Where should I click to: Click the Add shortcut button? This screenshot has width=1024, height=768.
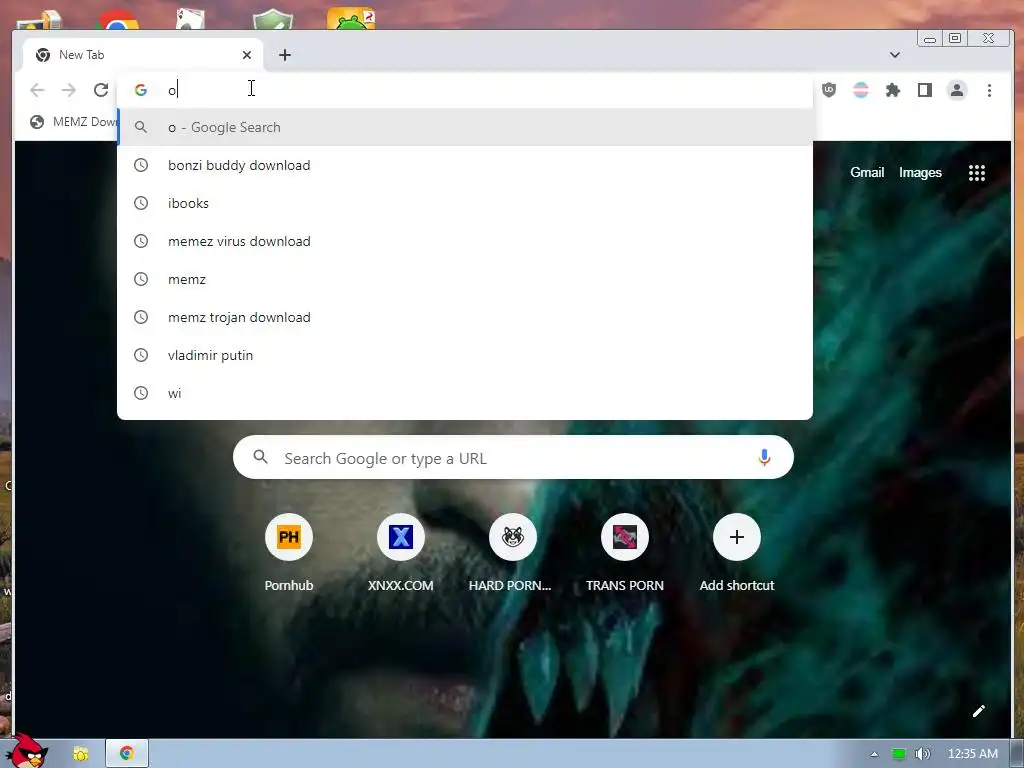coord(737,552)
